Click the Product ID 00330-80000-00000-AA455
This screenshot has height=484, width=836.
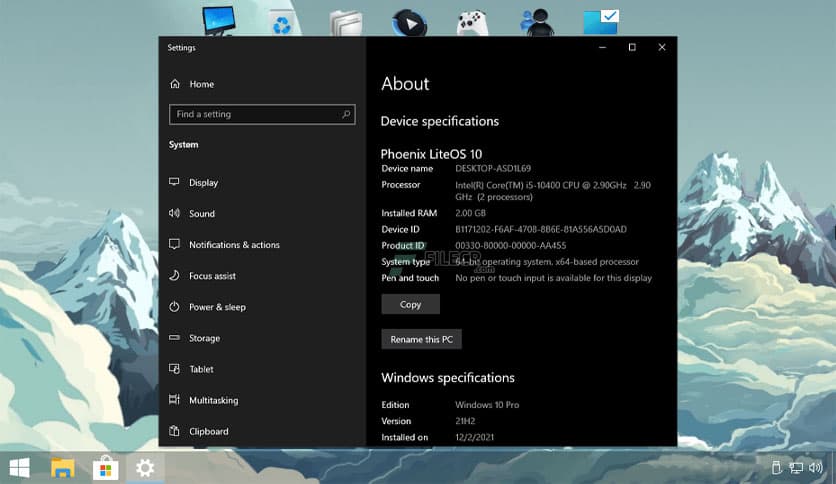pos(510,245)
